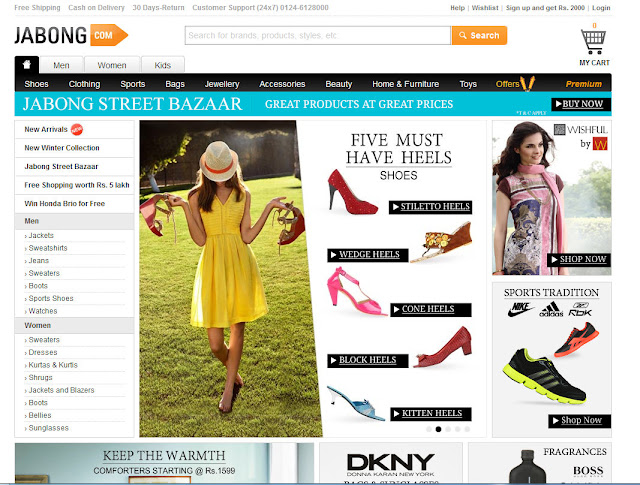Image resolution: width=640 pixels, height=485 pixels.
Task: Open the Clothing menu
Action: (x=84, y=84)
